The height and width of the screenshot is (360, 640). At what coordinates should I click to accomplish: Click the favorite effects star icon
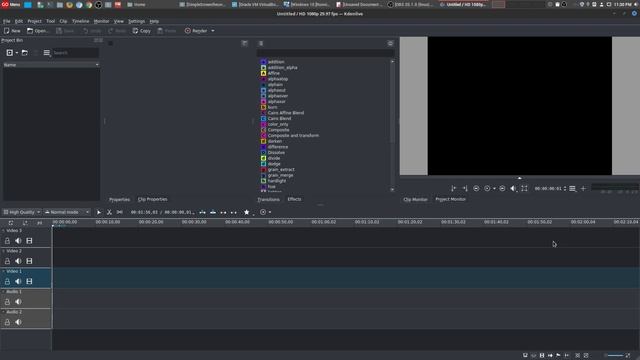tap(247, 212)
